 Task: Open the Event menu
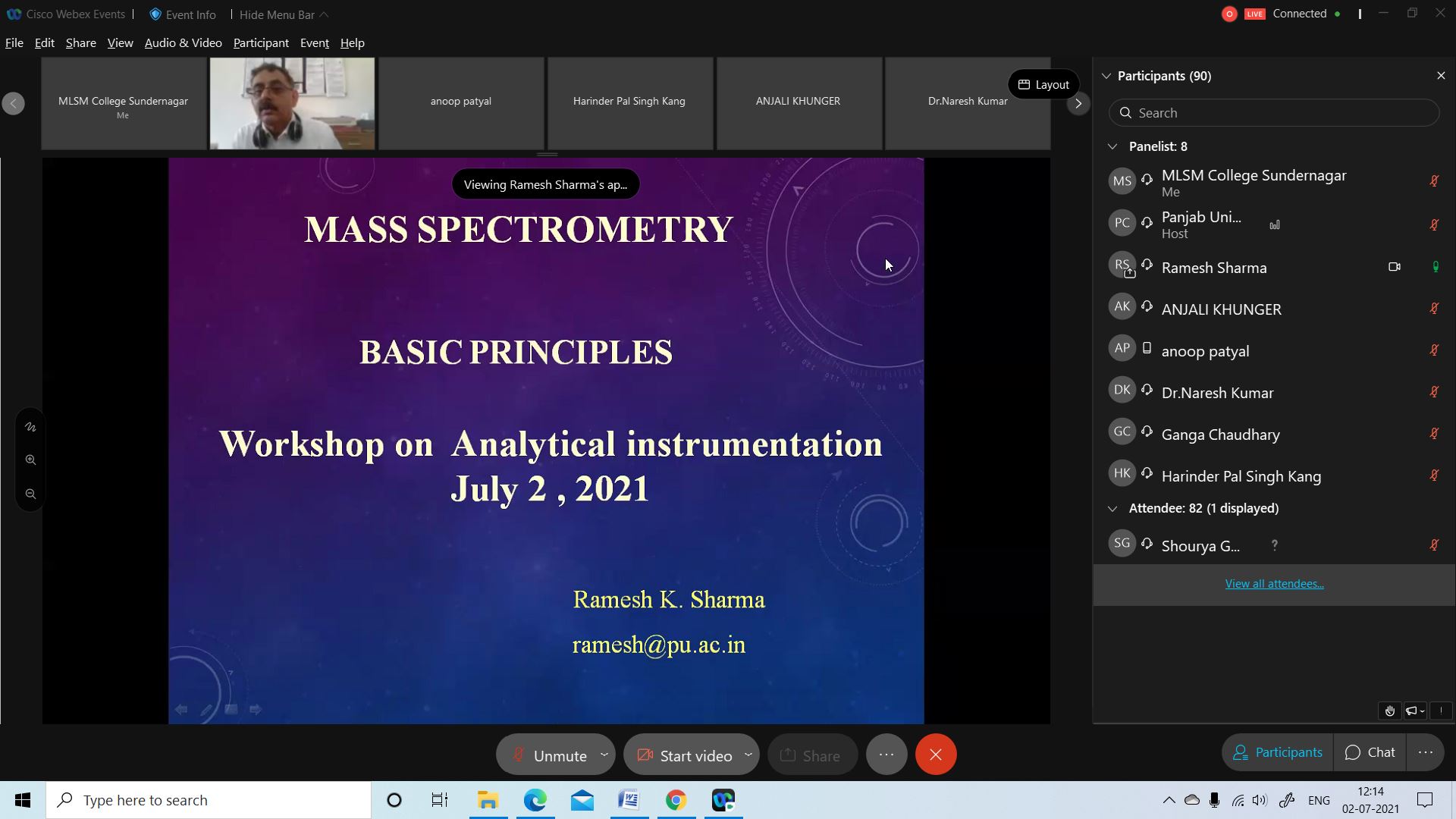pyautogui.click(x=314, y=43)
